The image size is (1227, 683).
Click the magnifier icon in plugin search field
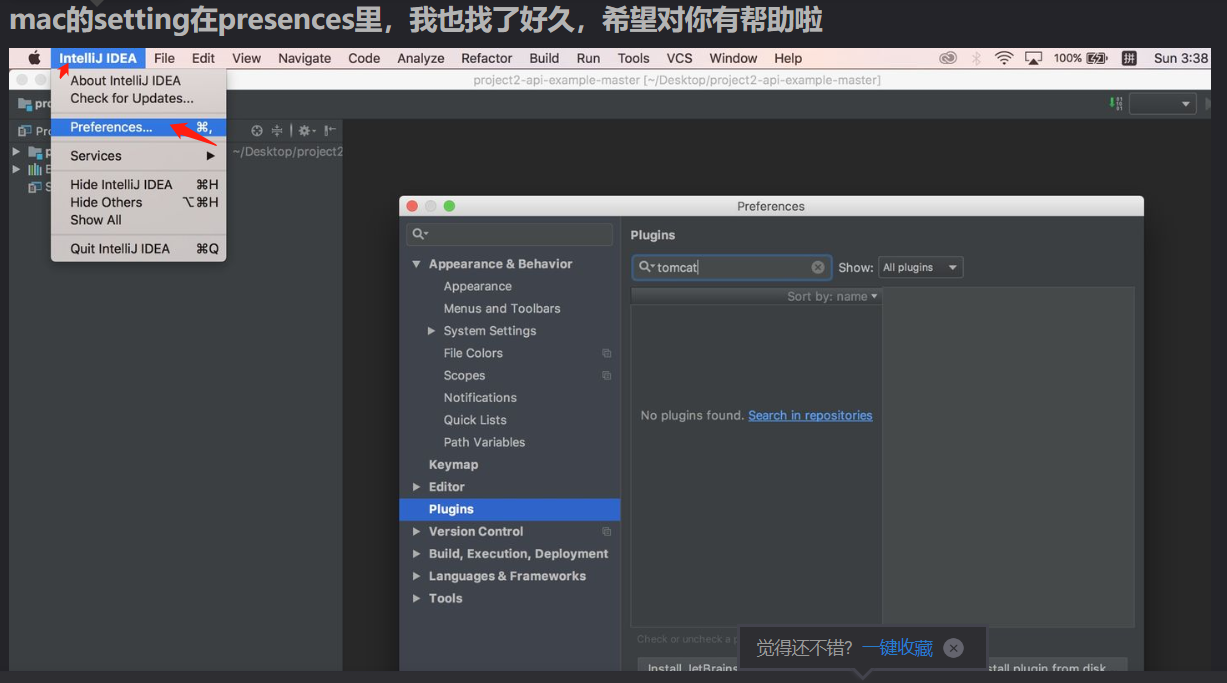(646, 267)
